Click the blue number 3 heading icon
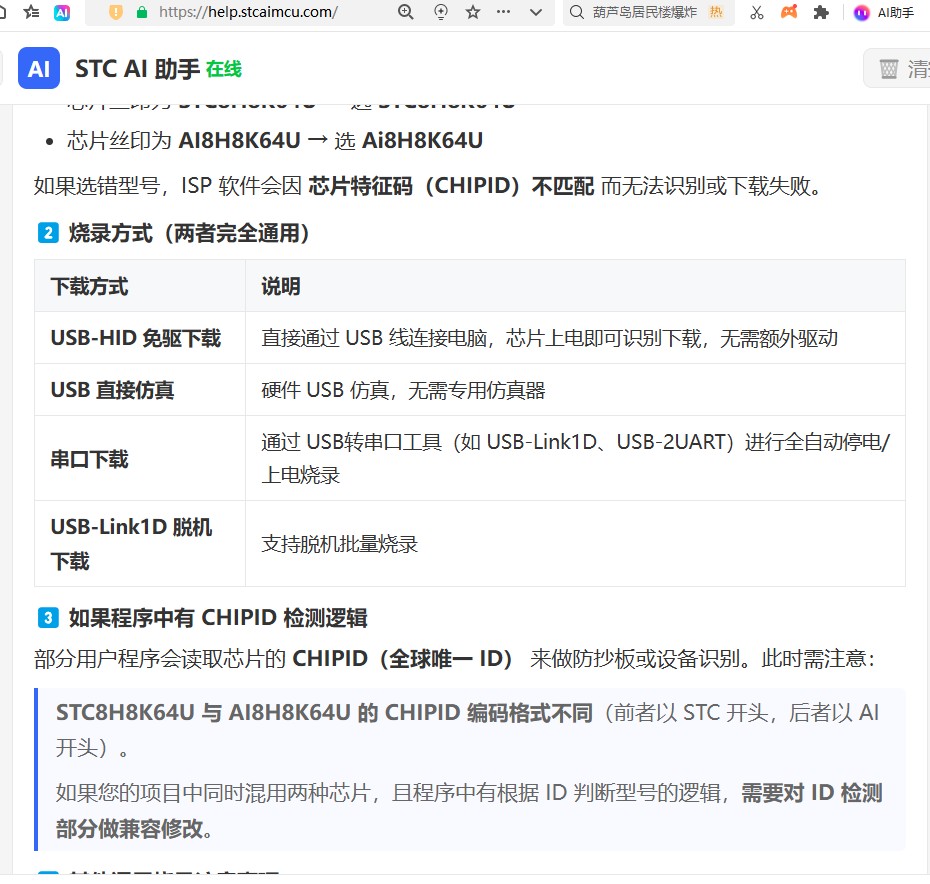Image resolution: width=930 pixels, height=884 pixels. click(48, 618)
